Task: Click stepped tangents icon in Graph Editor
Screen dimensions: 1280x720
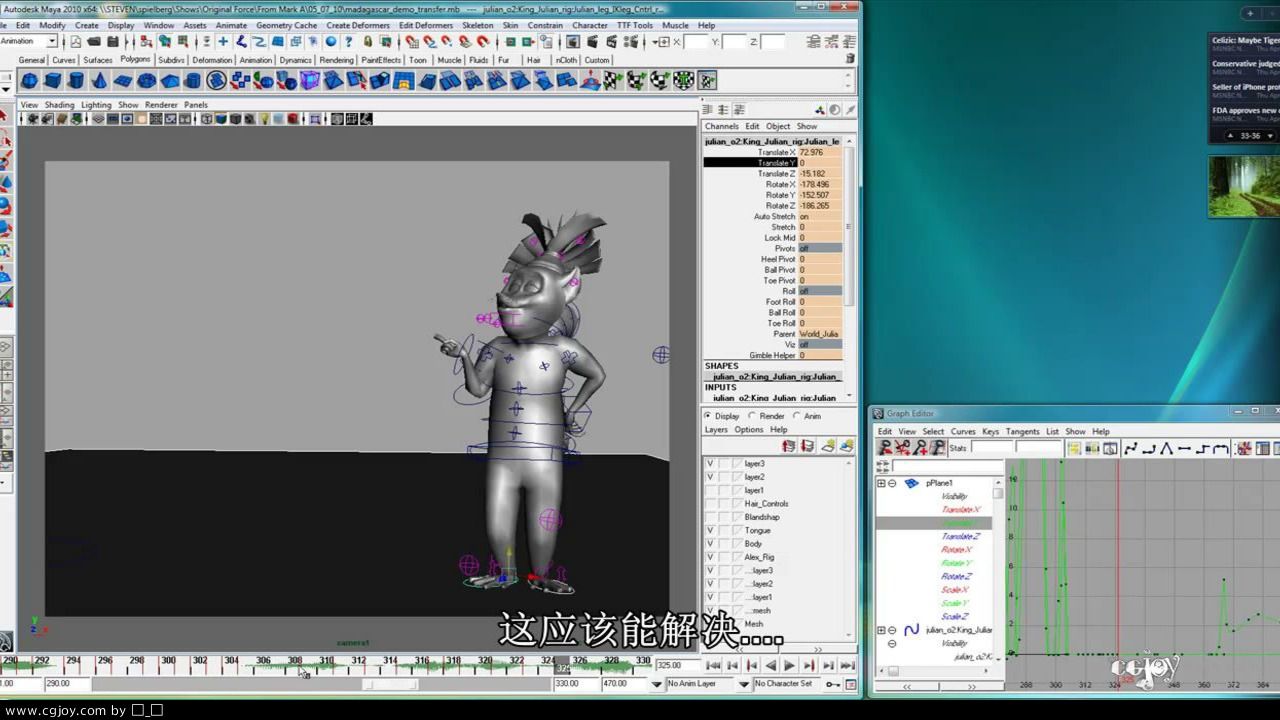Action: click(1203, 448)
